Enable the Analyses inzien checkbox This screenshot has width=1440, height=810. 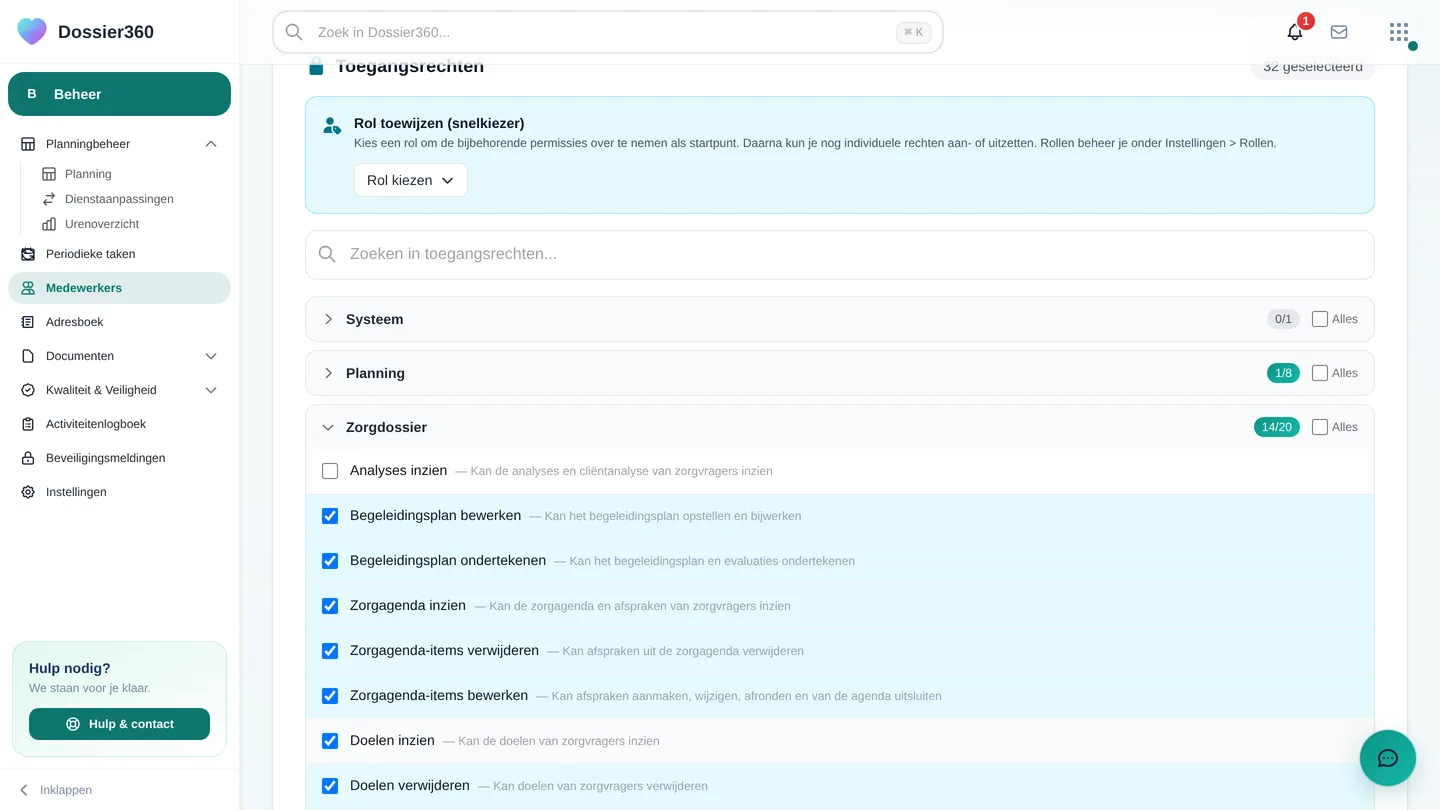coord(330,471)
